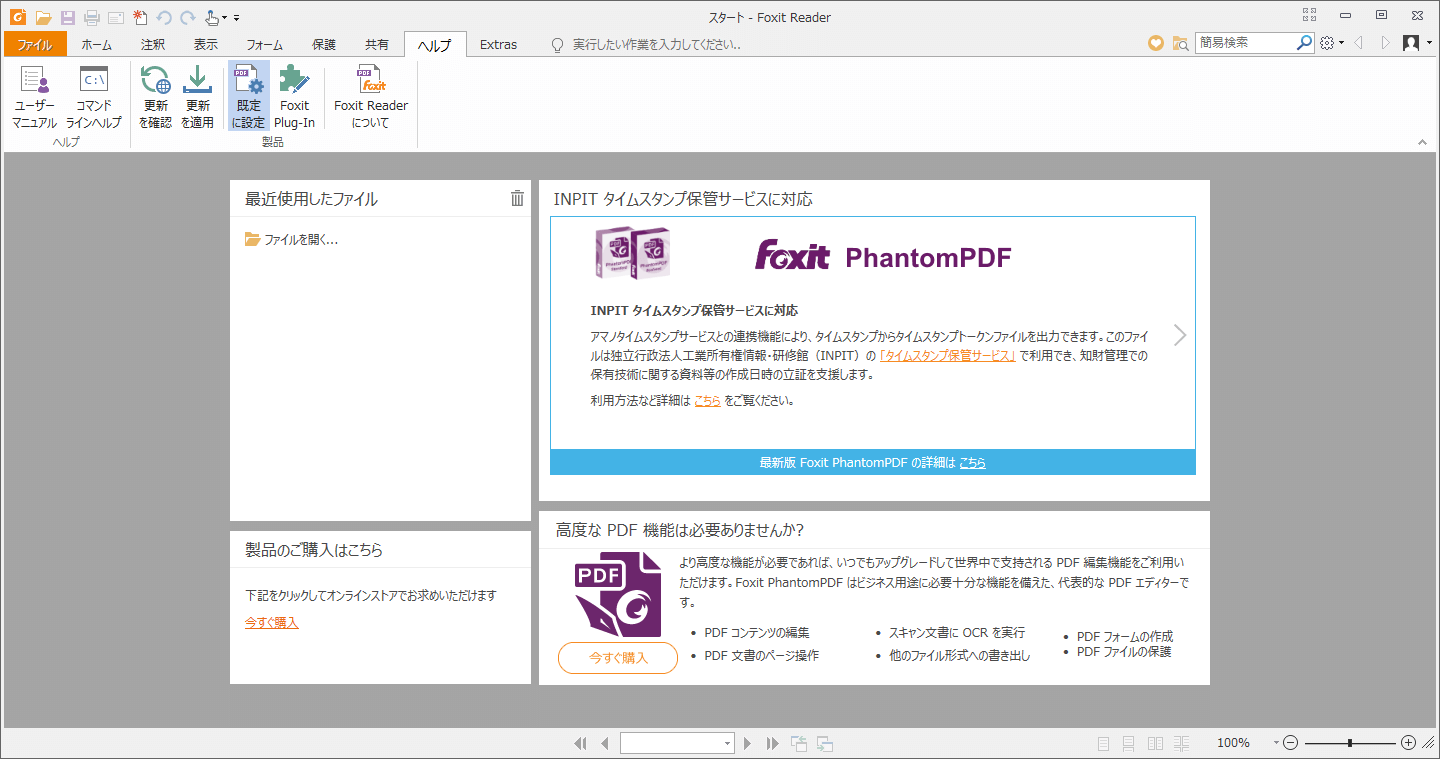Expand the settings gear dropdown arrow
This screenshot has height=759, width=1440.
point(1341,43)
